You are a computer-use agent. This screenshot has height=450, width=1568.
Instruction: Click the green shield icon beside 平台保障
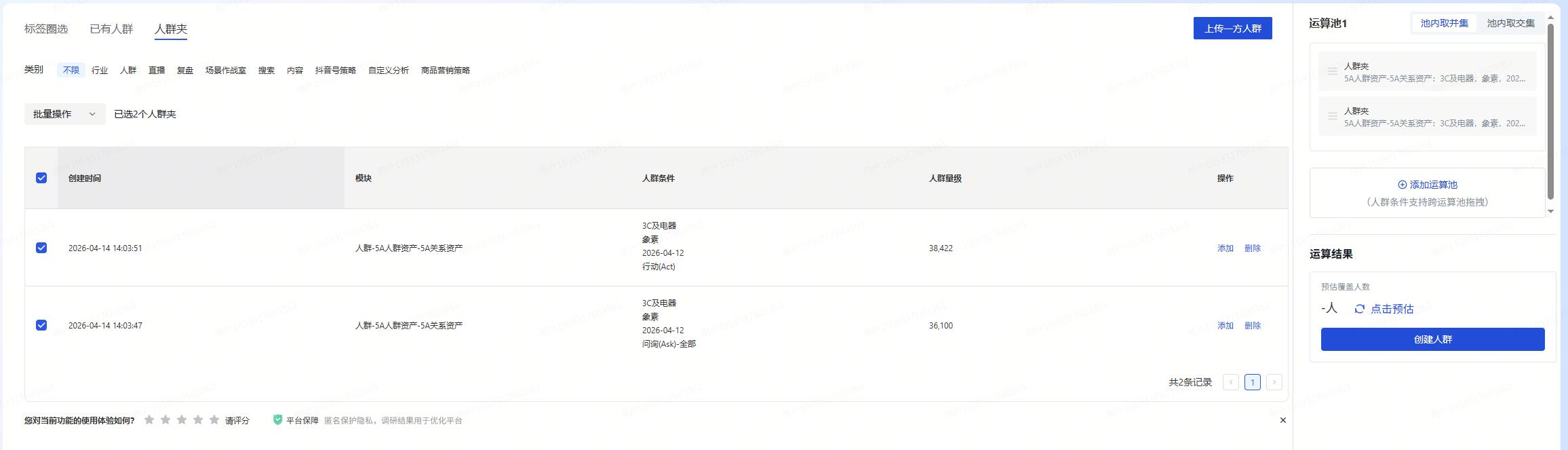coord(277,420)
